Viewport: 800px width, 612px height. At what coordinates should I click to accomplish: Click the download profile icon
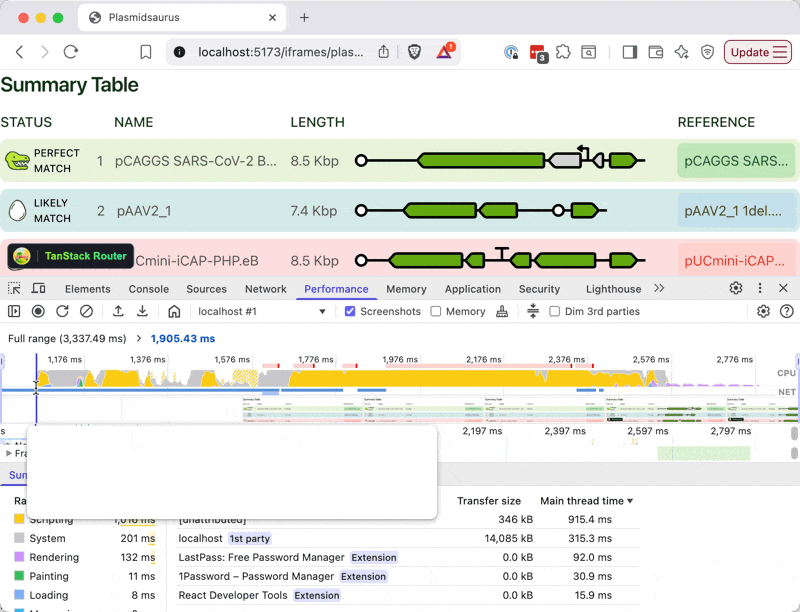pos(142,312)
